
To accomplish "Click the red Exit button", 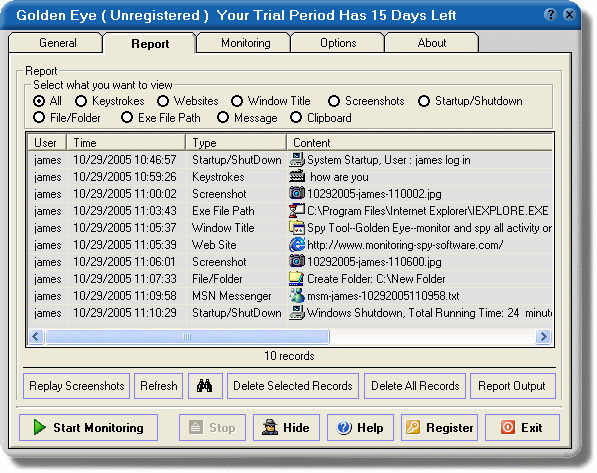I will (522, 428).
